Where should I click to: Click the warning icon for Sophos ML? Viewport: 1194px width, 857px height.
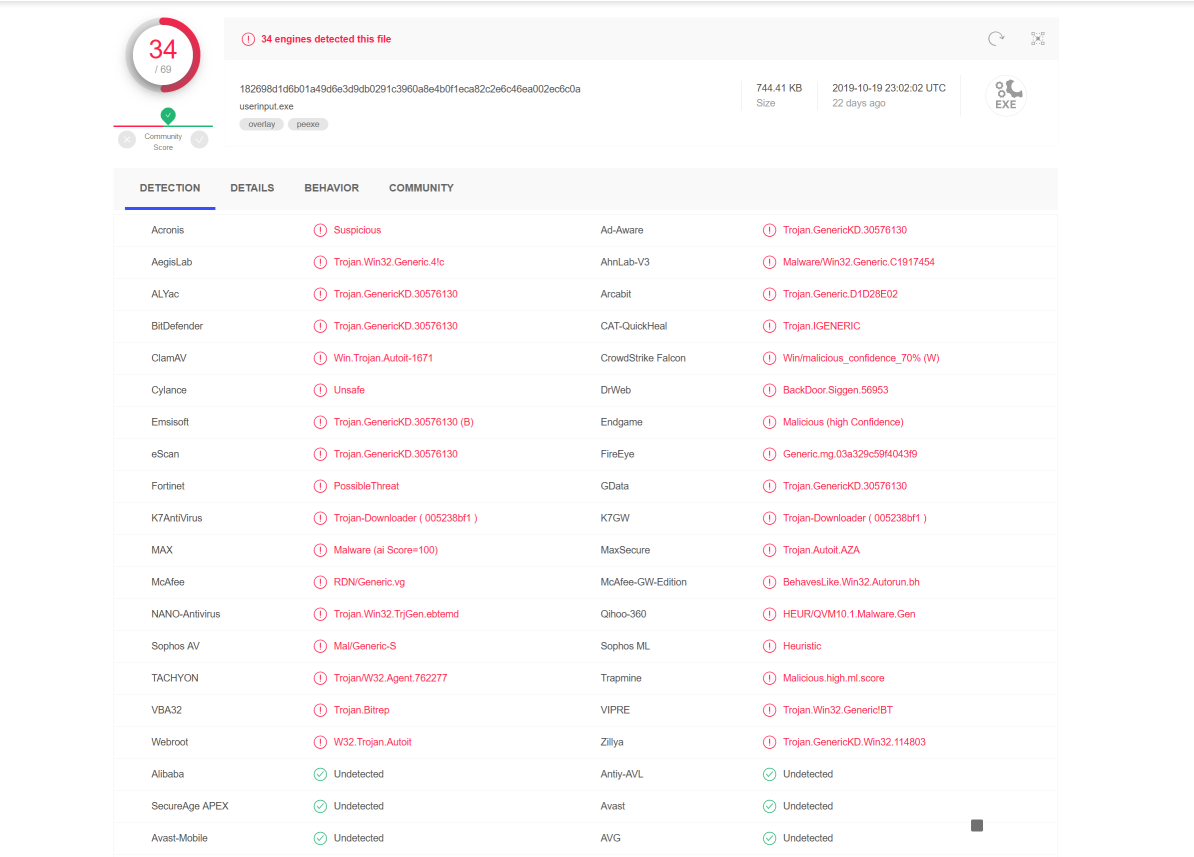769,646
